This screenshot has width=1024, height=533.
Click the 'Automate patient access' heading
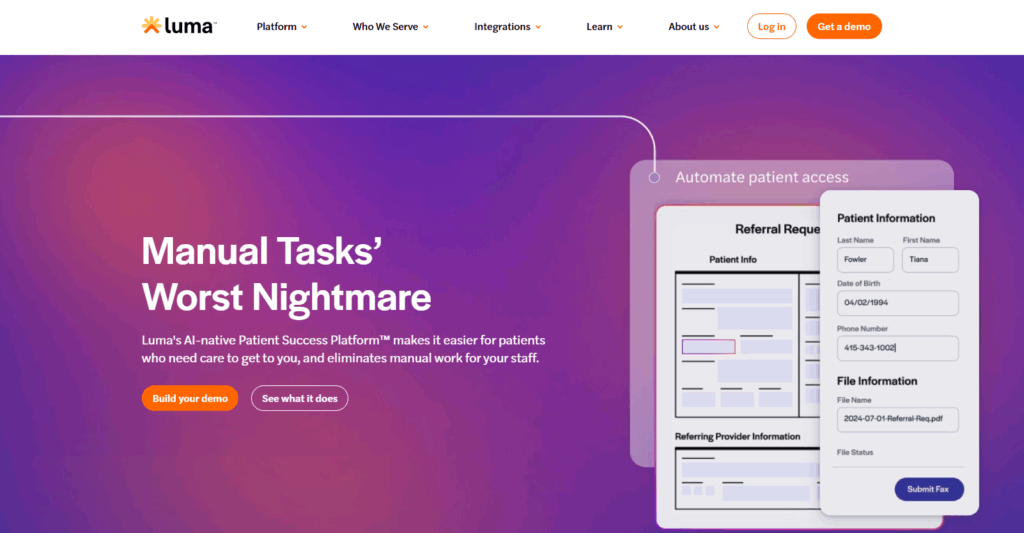pos(762,177)
